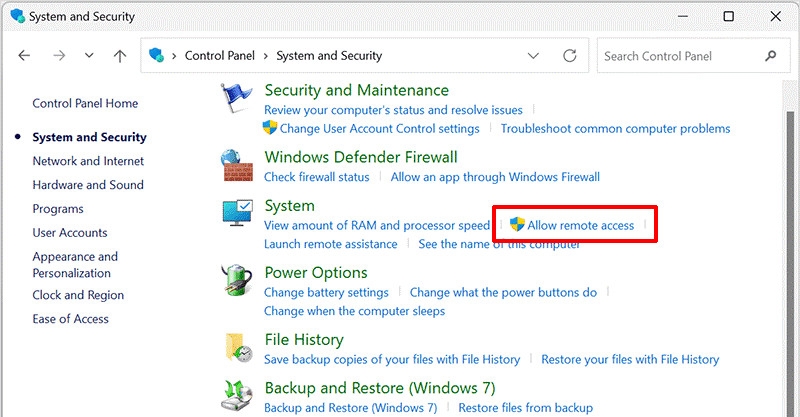Open User Accounts category
The width and height of the screenshot is (800, 417).
point(70,233)
